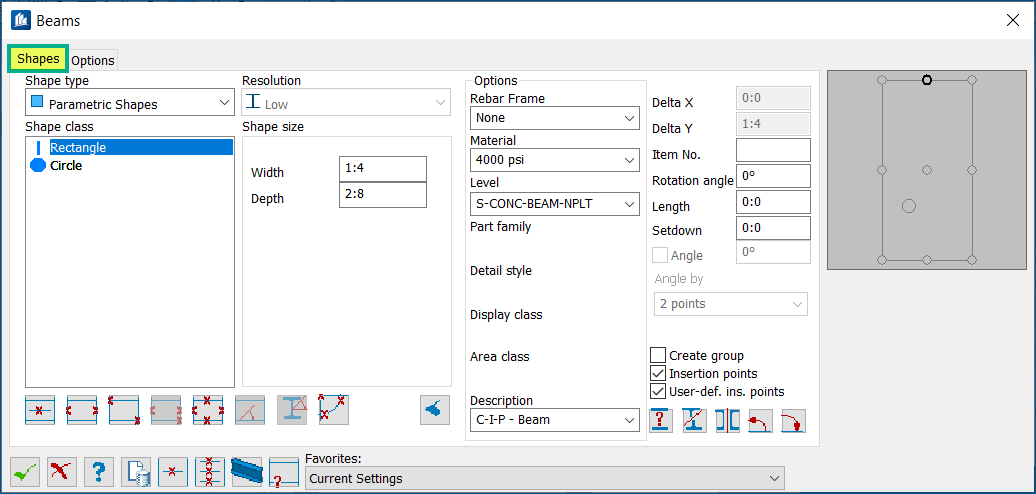Open the Favorites Current Settings dropdown
Image resolution: width=1036 pixels, height=494 pixels.
pyautogui.click(x=544, y=478)
